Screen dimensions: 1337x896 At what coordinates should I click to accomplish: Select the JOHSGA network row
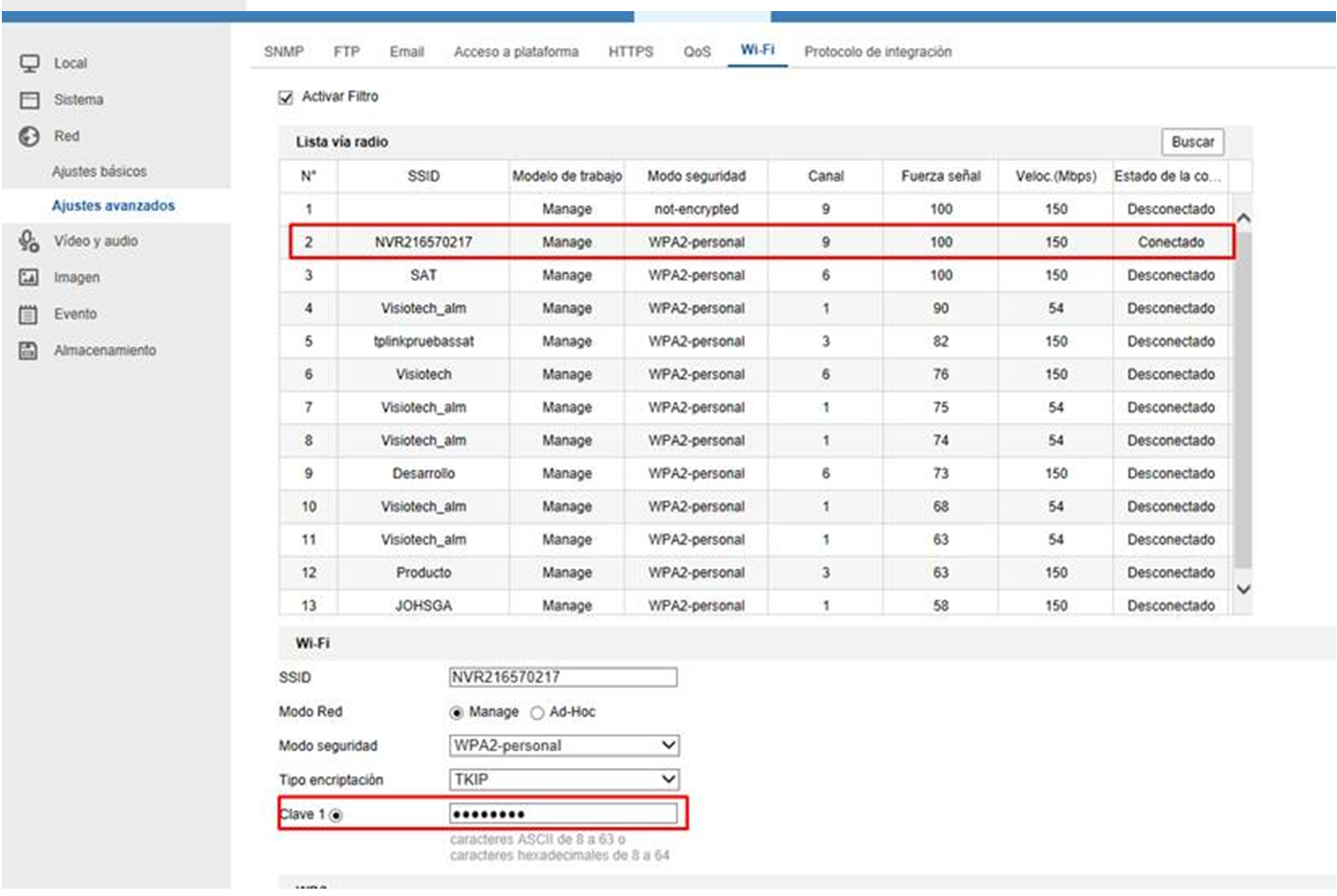tap(755, 605)
